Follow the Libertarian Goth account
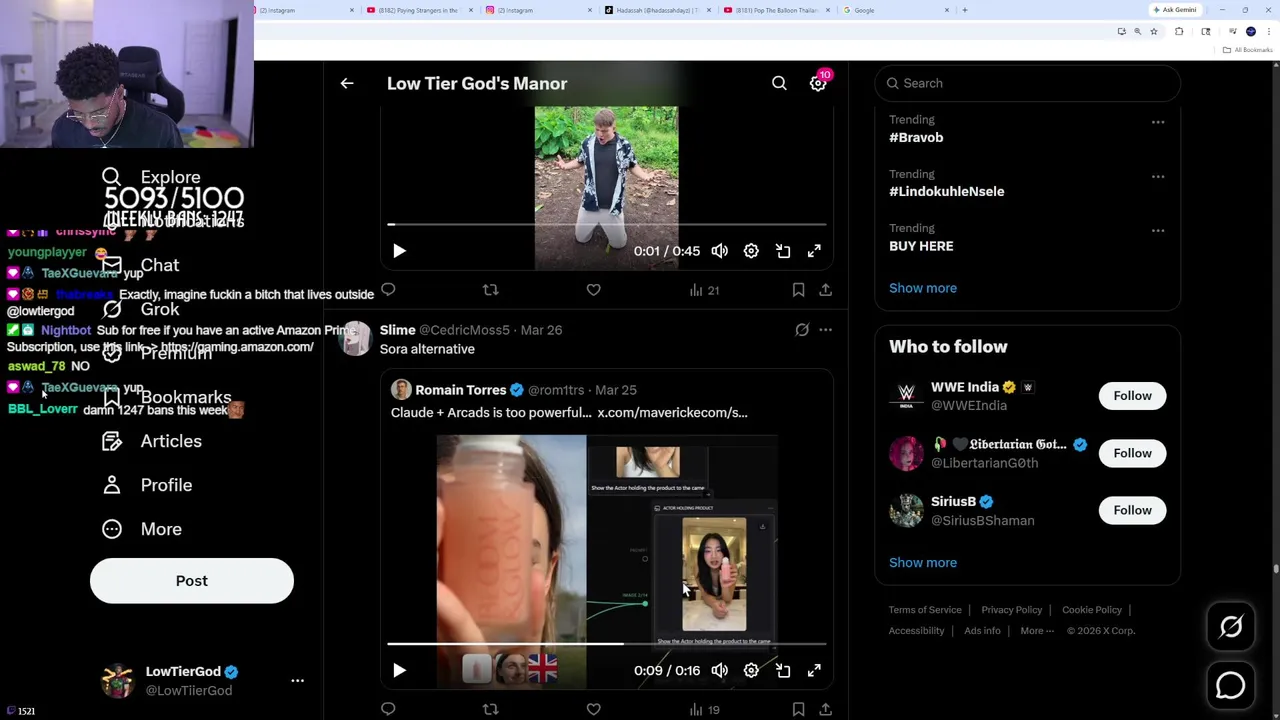 (1132, 454)
